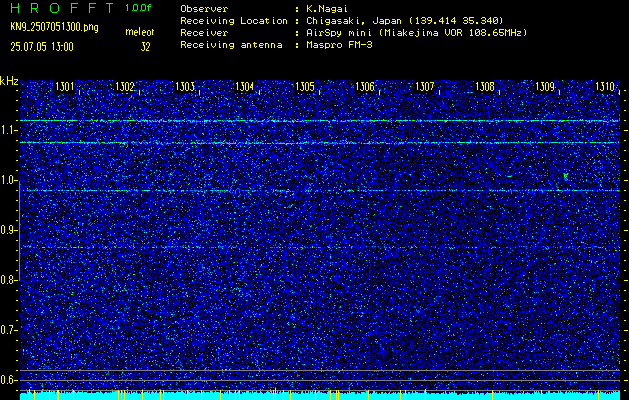
Task: Click the Observer field label
Action: (204, 9)
